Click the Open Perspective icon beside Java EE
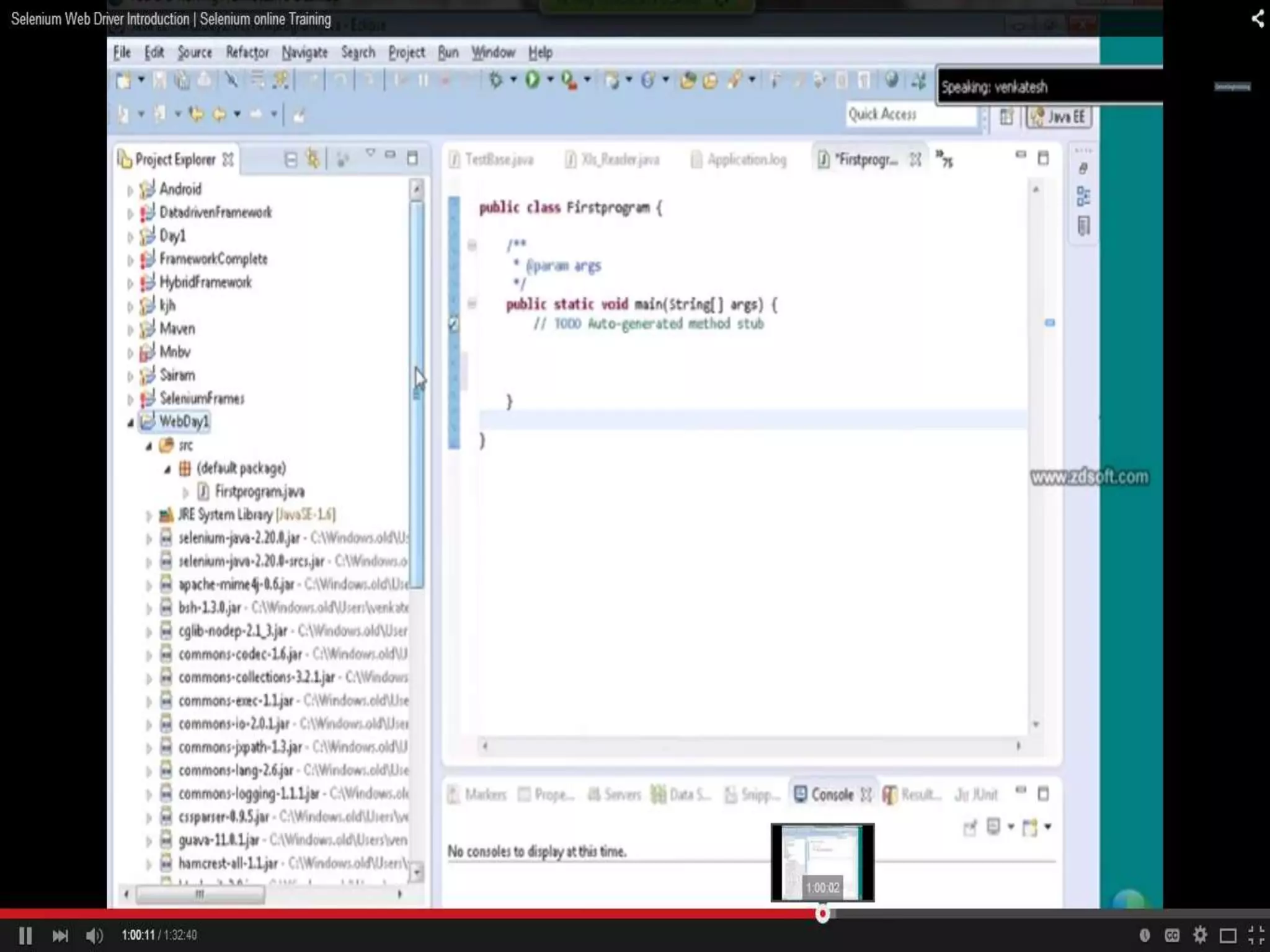 click(x=1006, y=117)
